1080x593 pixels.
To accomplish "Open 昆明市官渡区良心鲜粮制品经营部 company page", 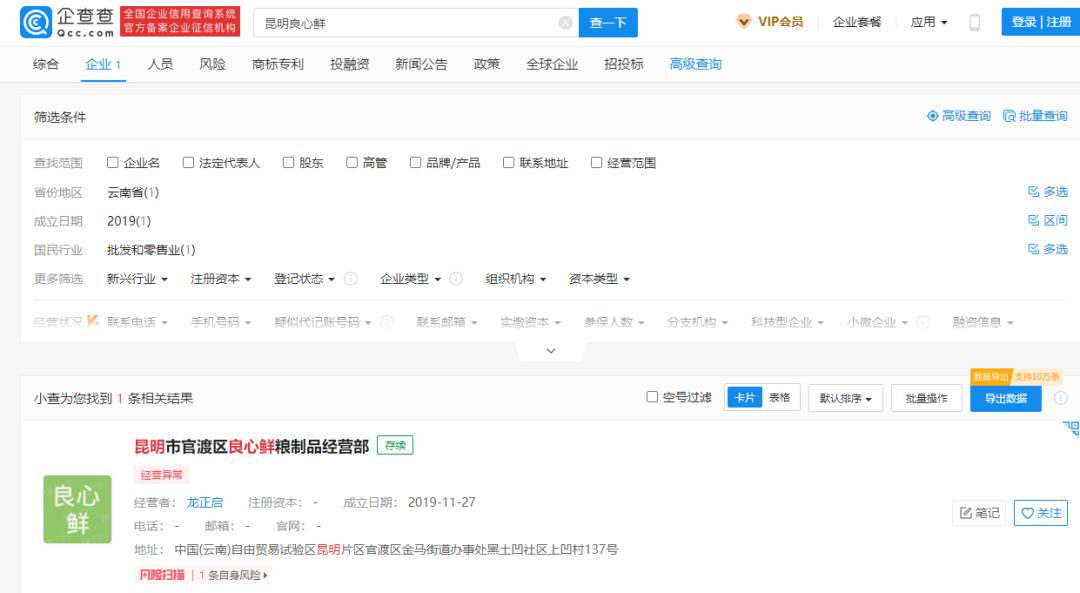I will tap(251, 446).
